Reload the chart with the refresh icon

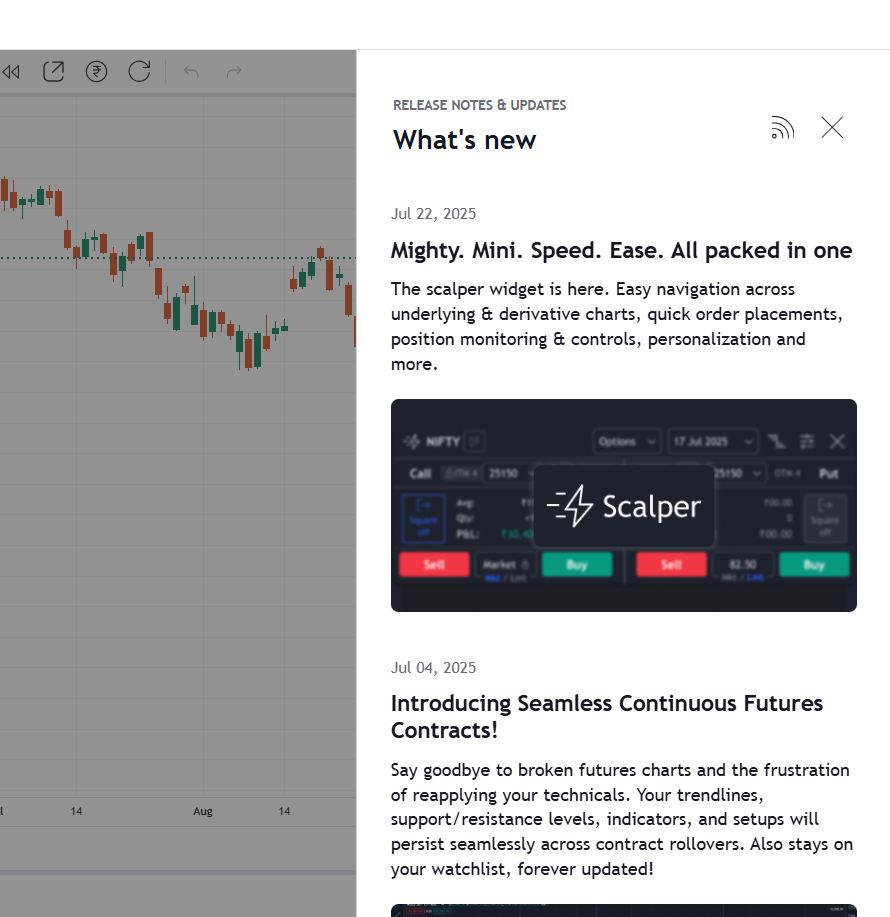pos(139,72)
